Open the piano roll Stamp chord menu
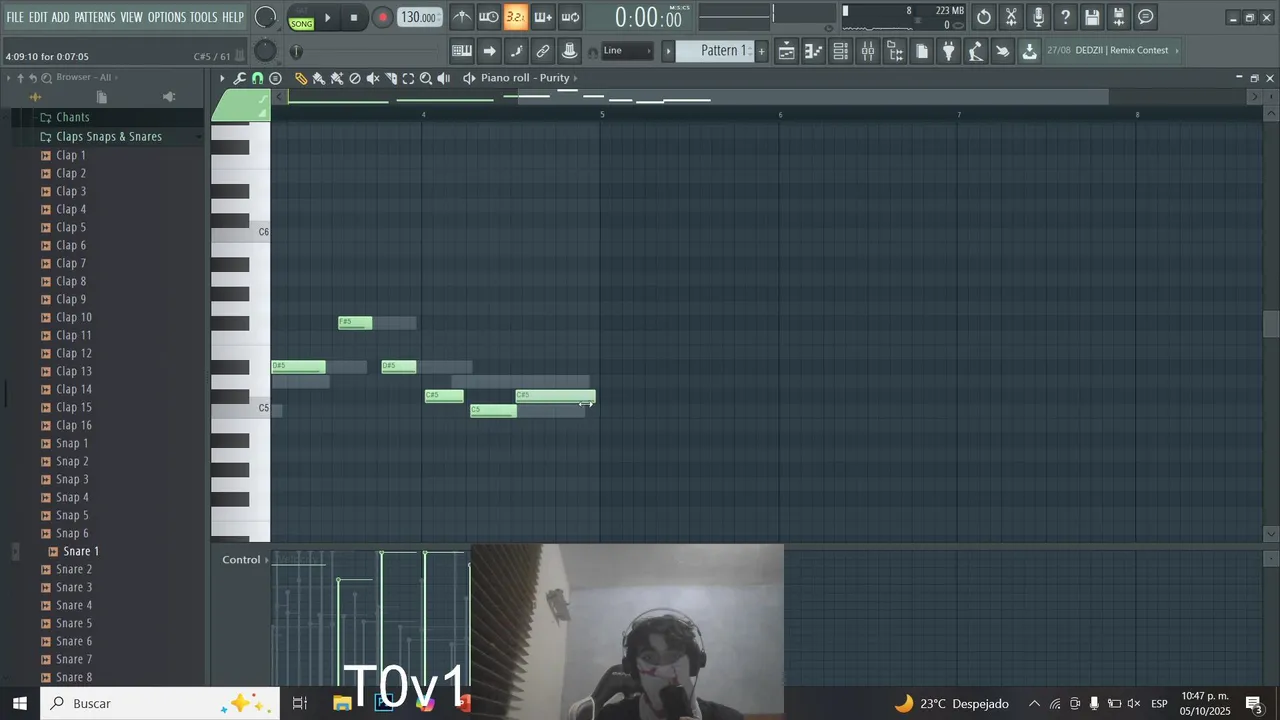 [275, 78]
